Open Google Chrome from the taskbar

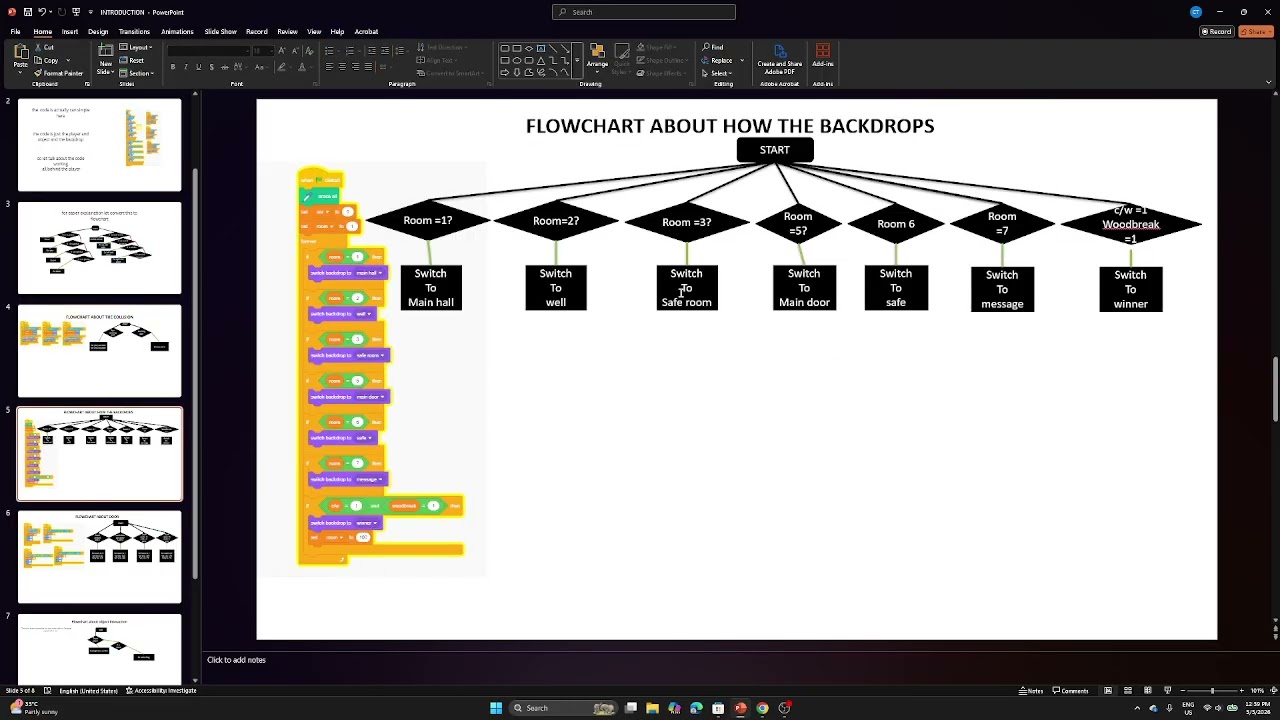[x=762, y=708]
